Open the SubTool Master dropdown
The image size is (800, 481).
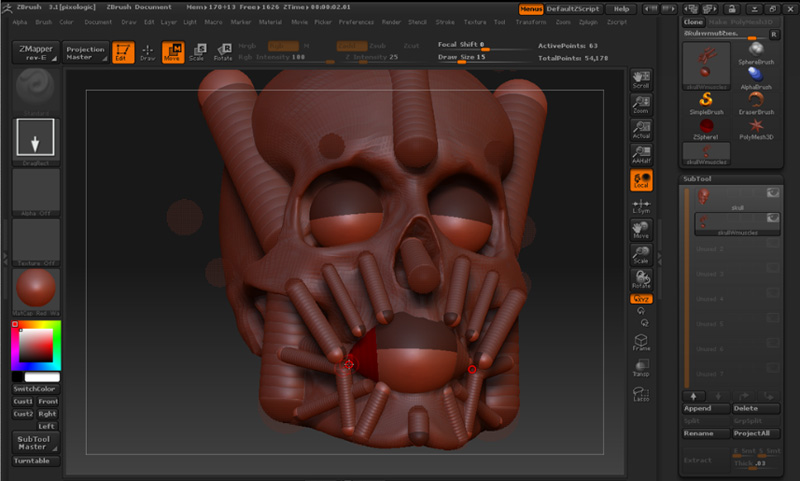[36, 442]
